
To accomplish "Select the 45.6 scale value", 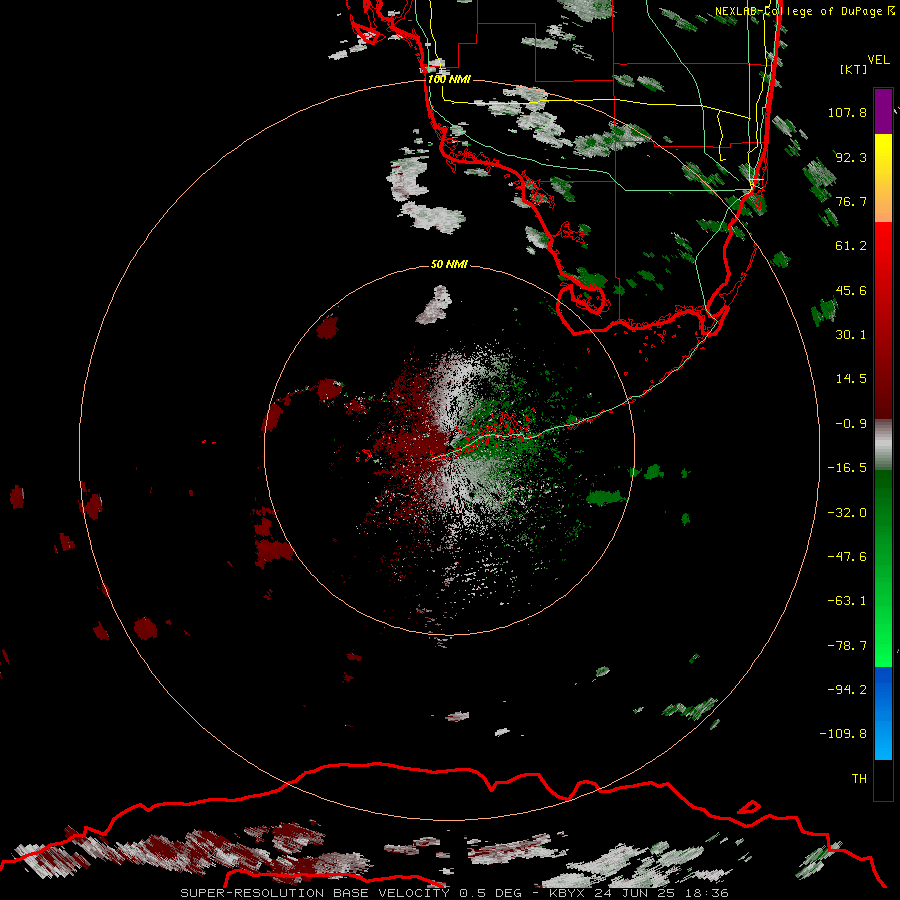I will 851,290.
